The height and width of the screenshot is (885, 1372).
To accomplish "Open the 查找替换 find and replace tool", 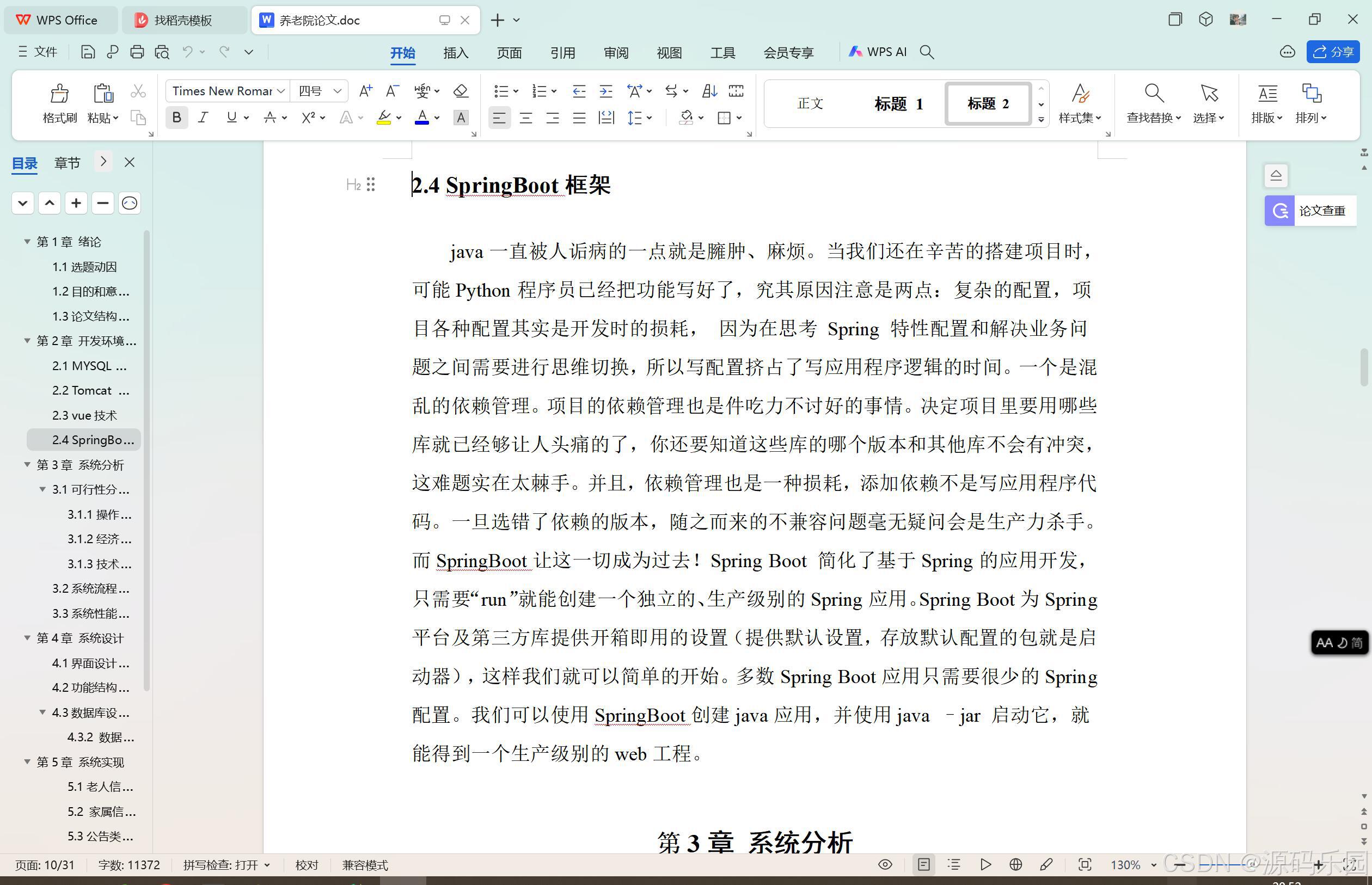I will [1154, 103].
